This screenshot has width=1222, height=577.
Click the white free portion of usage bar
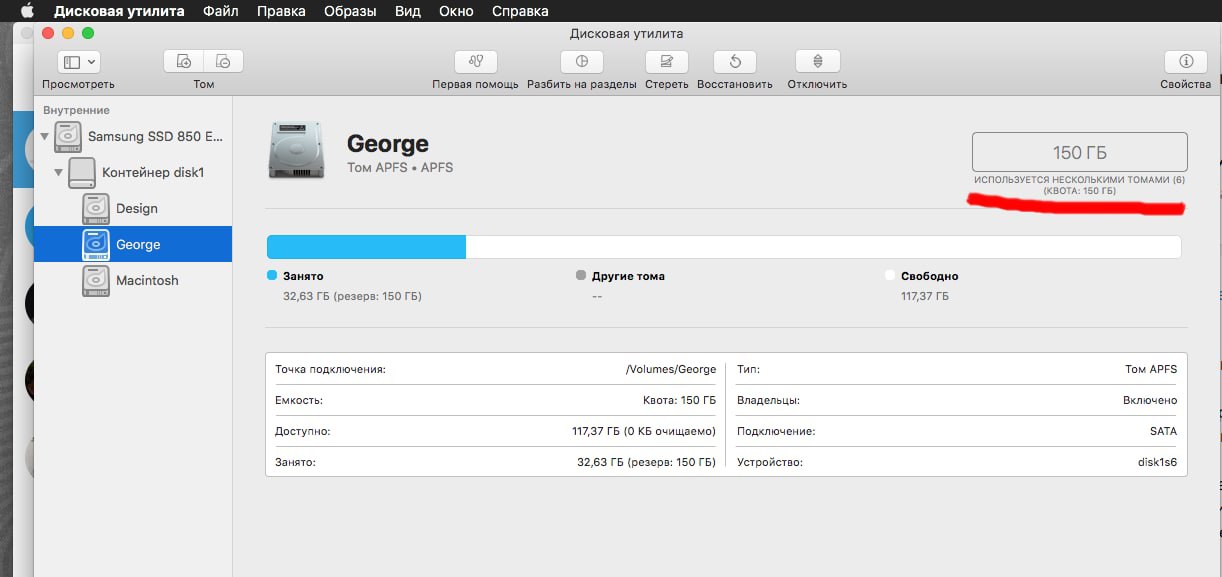coord(823,247)
